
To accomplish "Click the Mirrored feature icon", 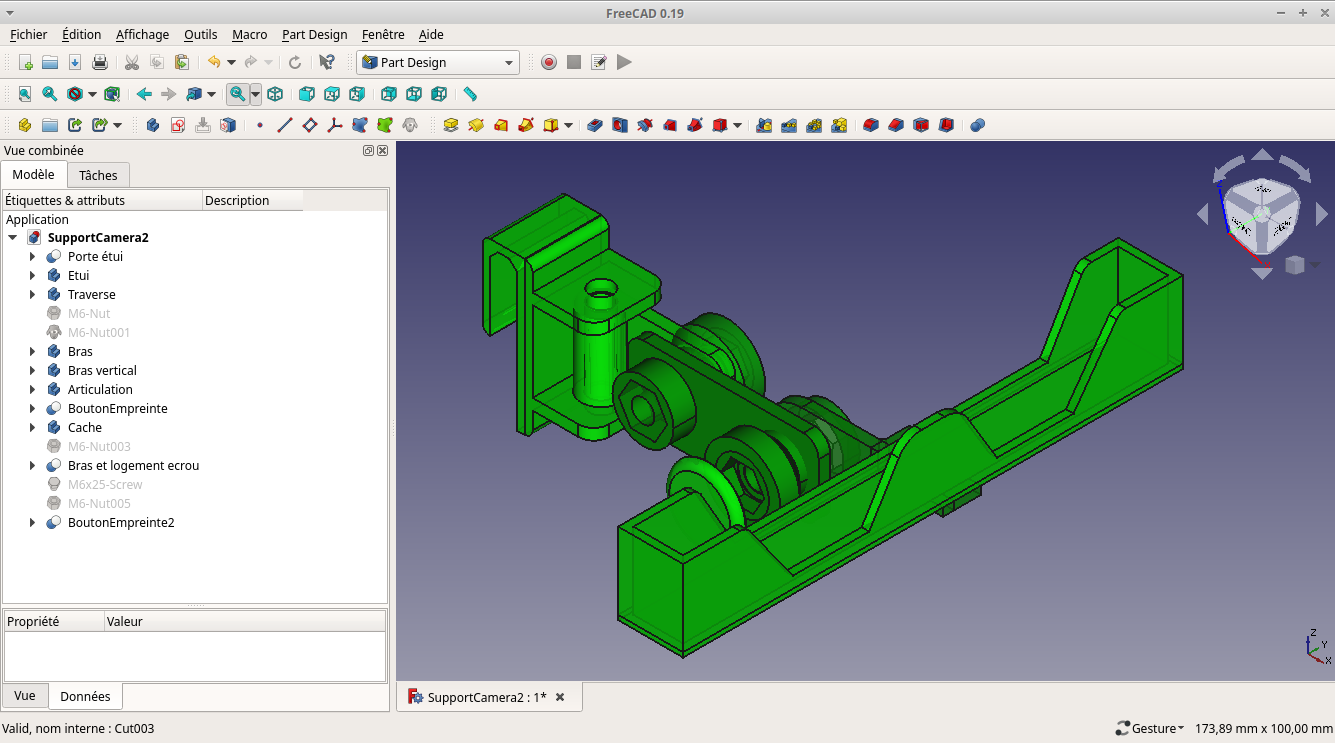I will pos(765,125).
